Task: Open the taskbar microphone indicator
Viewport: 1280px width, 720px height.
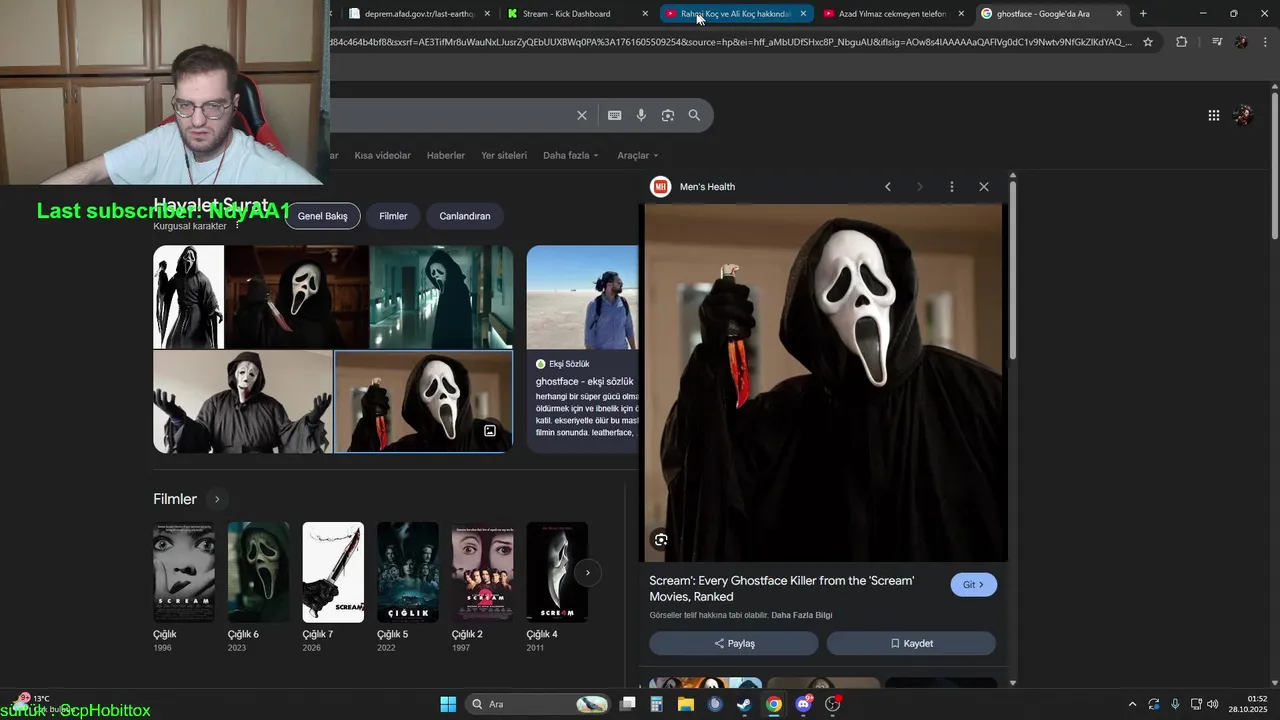Action: click(x=1175, y=704)
